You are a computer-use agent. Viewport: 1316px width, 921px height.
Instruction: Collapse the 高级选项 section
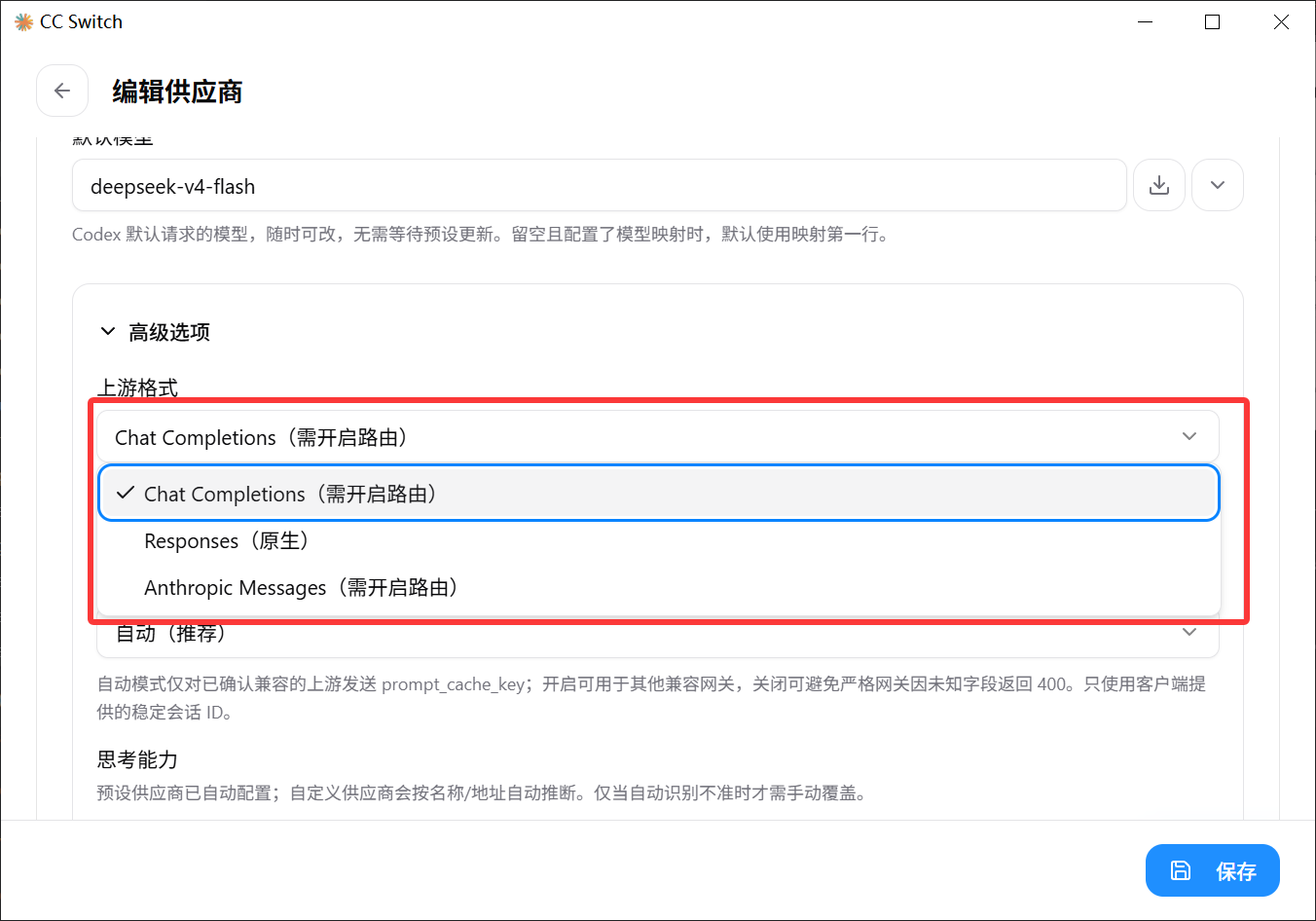pos(156,332)
